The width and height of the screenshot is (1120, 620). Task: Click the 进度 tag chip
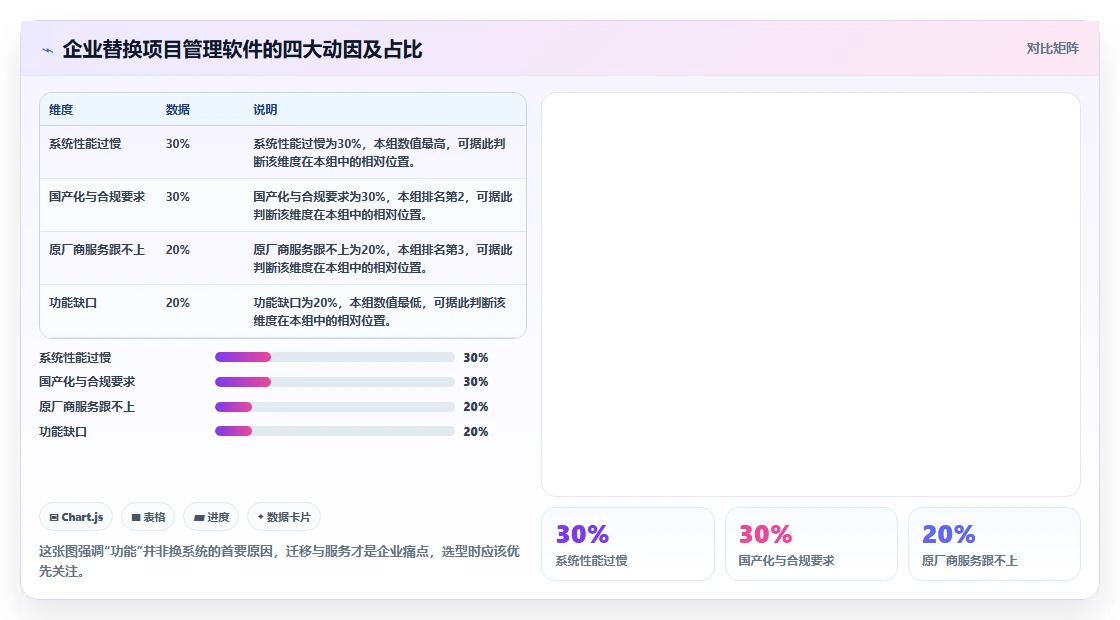pos(211,517)
